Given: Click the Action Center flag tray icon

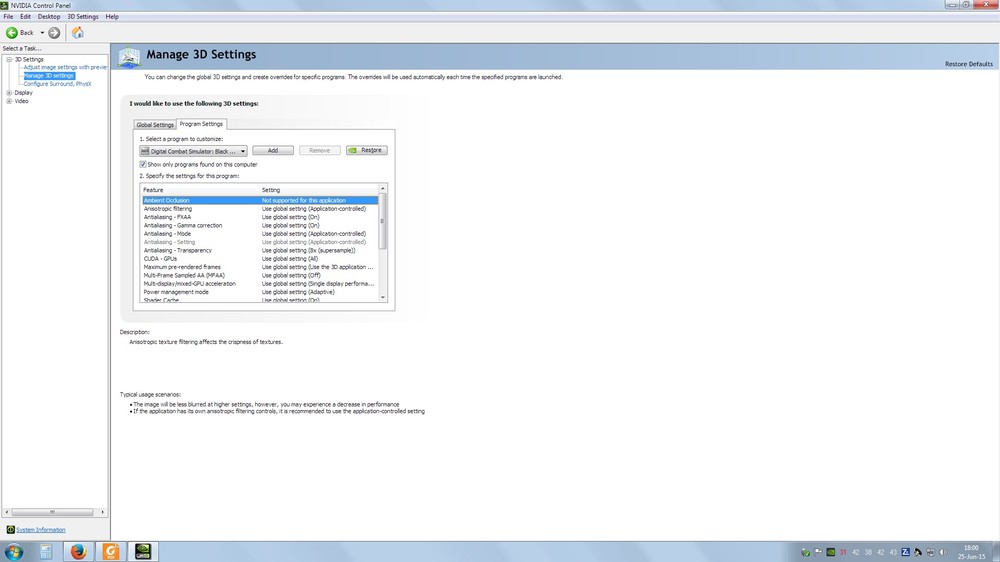Looking at the screenshot, I should (818, 552).
